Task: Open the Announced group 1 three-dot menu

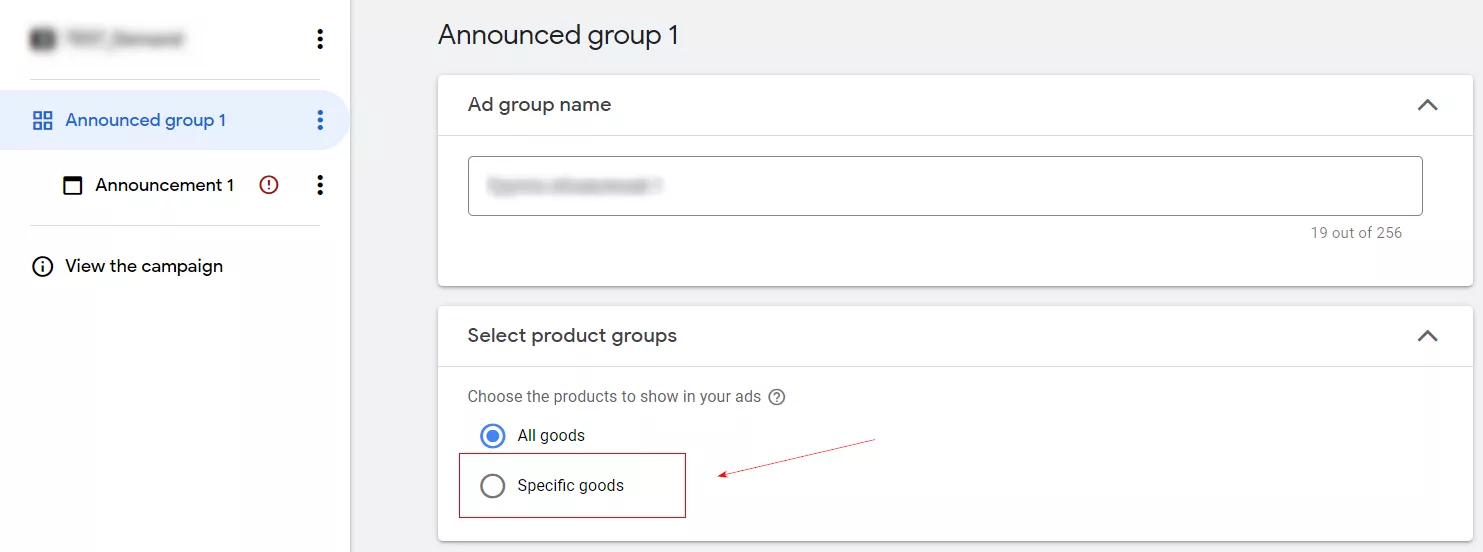Action: [320, 120]
